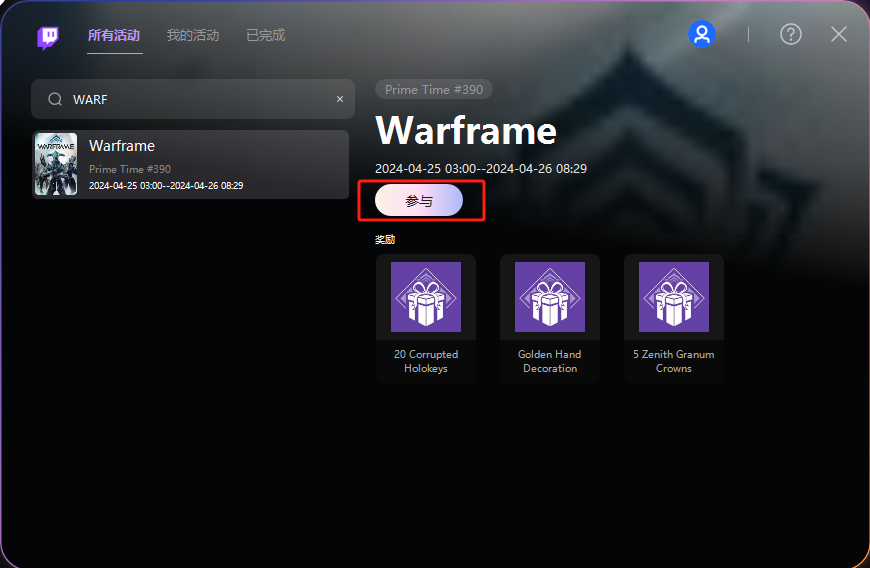Click the date range in the list entry

coord(166,186)
